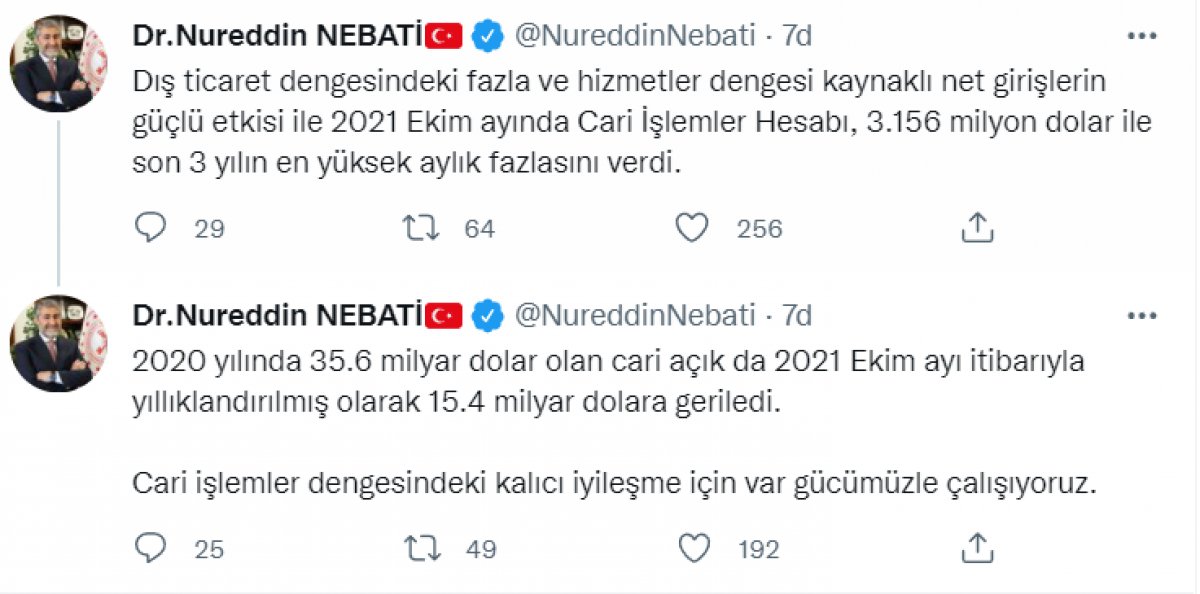Reply to the first tweet about Cari İşlemler Hesabı
Screen dimensions: 1200x594
click(150, 229)
